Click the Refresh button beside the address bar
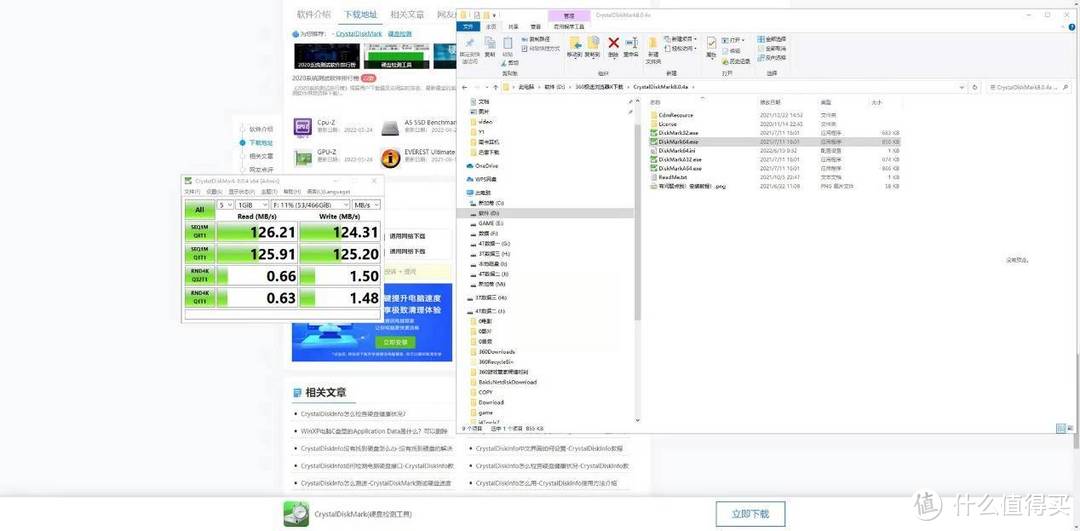1080x531 pixels. pyautogui.click(x=975, y=87)
